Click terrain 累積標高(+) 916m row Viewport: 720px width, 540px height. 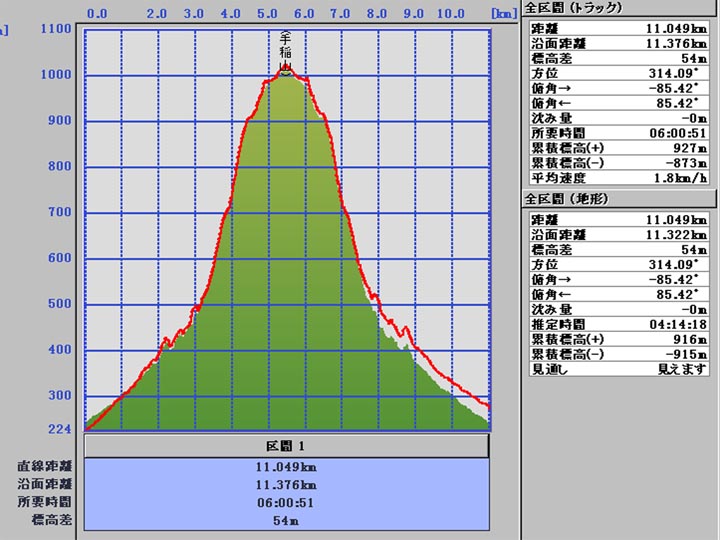620,339
